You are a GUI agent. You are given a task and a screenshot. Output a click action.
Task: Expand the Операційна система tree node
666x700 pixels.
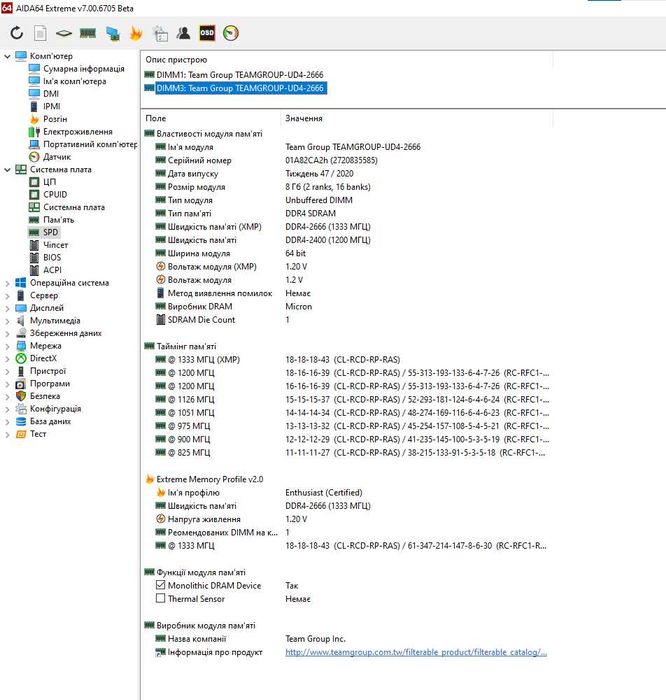pyautogui.click(x=7, y=283)
